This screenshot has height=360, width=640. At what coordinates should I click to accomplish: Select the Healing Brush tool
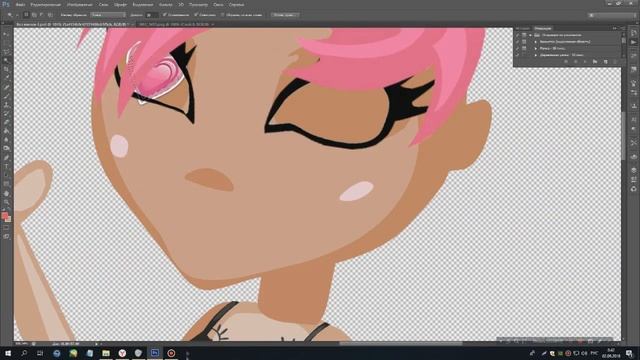[6, 87]
